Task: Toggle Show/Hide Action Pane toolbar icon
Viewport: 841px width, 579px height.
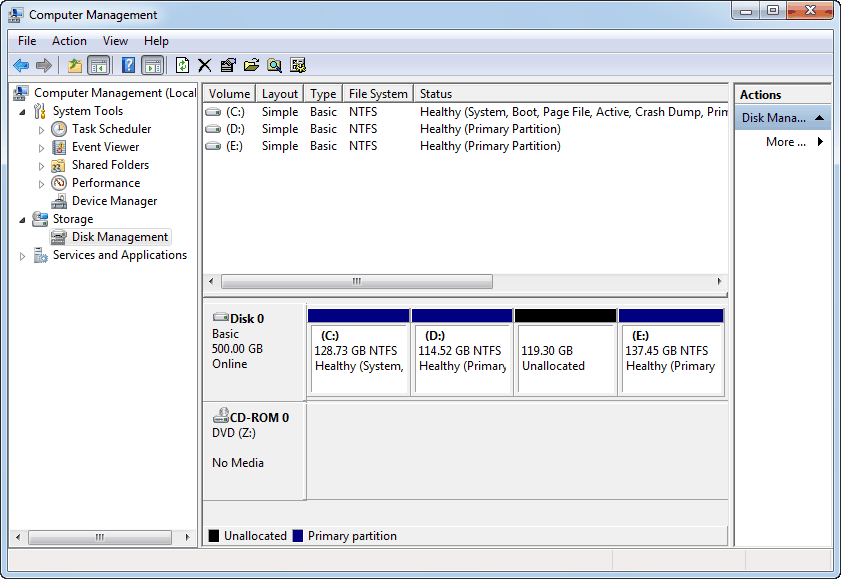Action: point(153,65)
